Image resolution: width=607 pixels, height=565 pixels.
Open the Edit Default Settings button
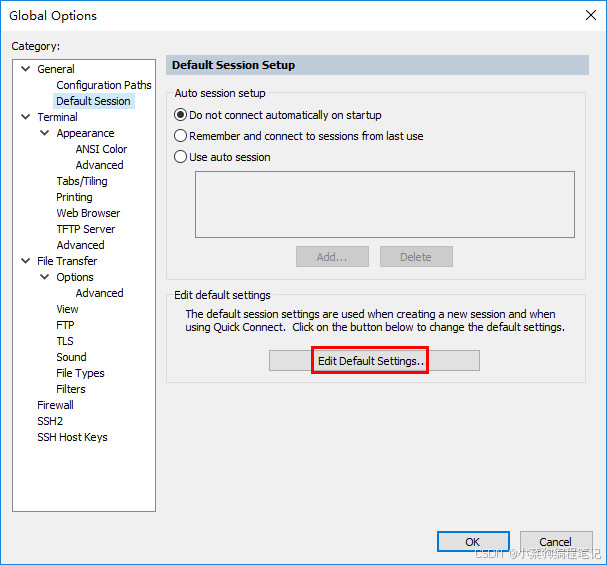pos(374,361)
